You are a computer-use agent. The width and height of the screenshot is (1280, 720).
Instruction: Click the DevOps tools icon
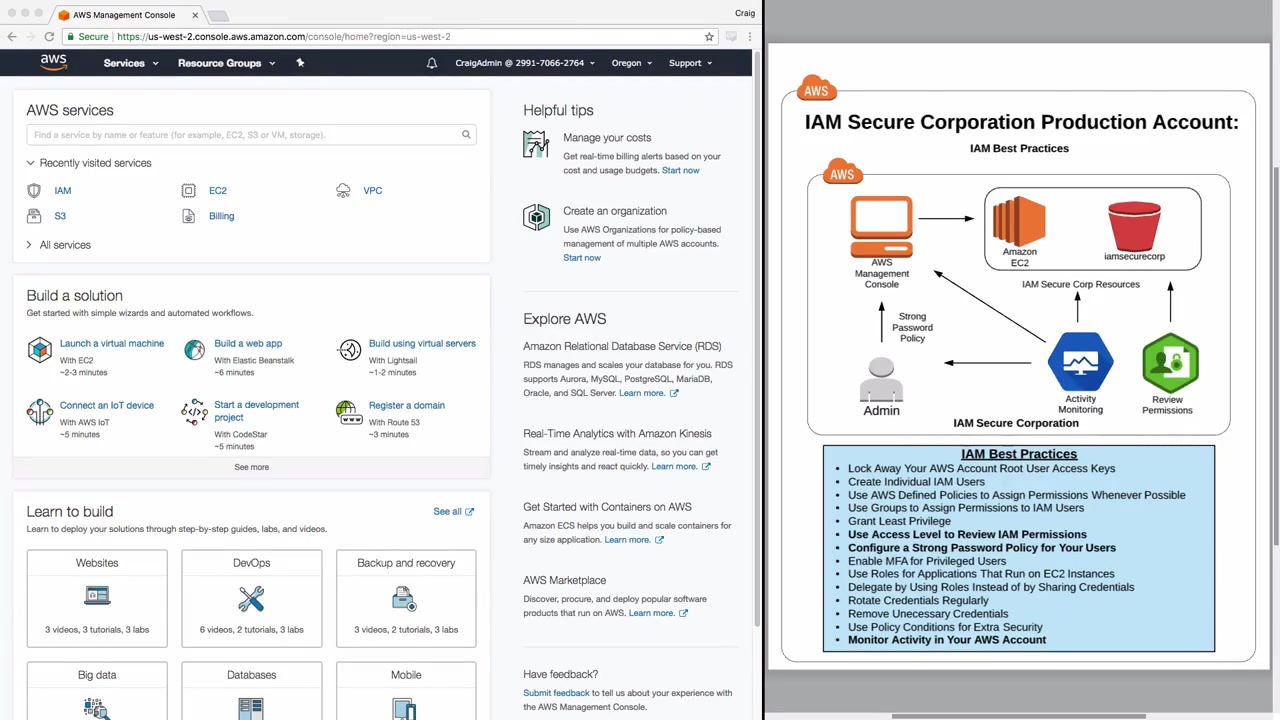click(x=251, y=598)
